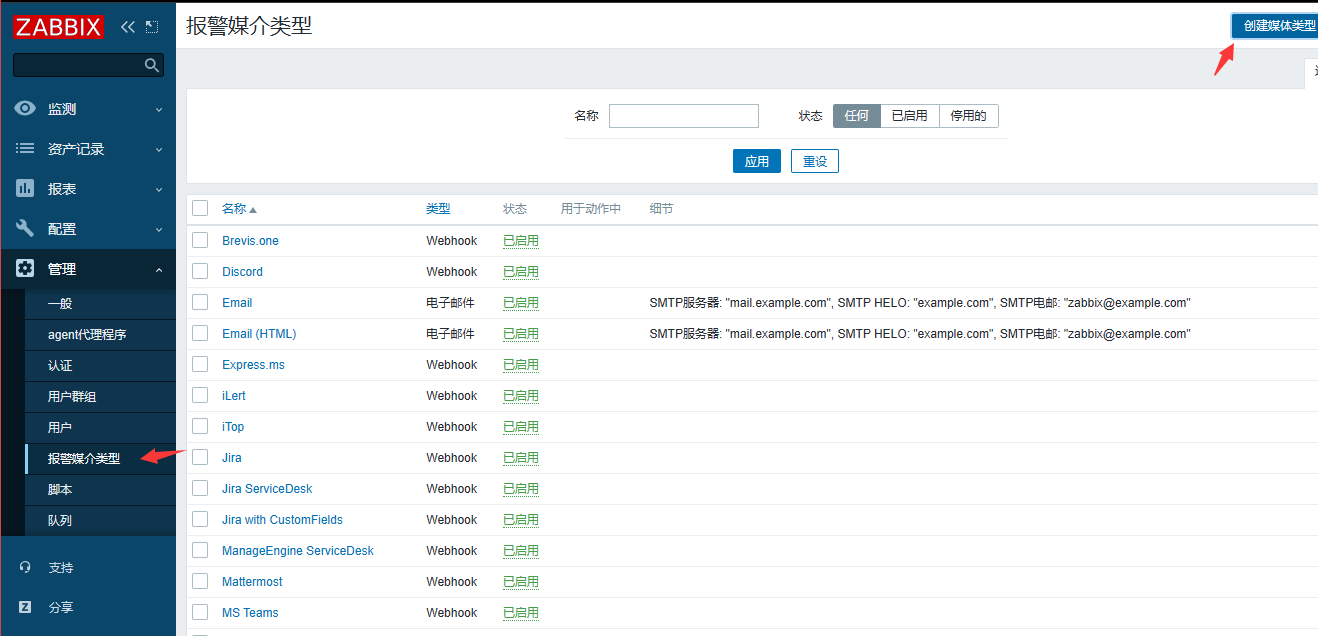Screen dimensions: 1318x636
Task: Open Email (HTML) media type link
Action: pos(259,333)
